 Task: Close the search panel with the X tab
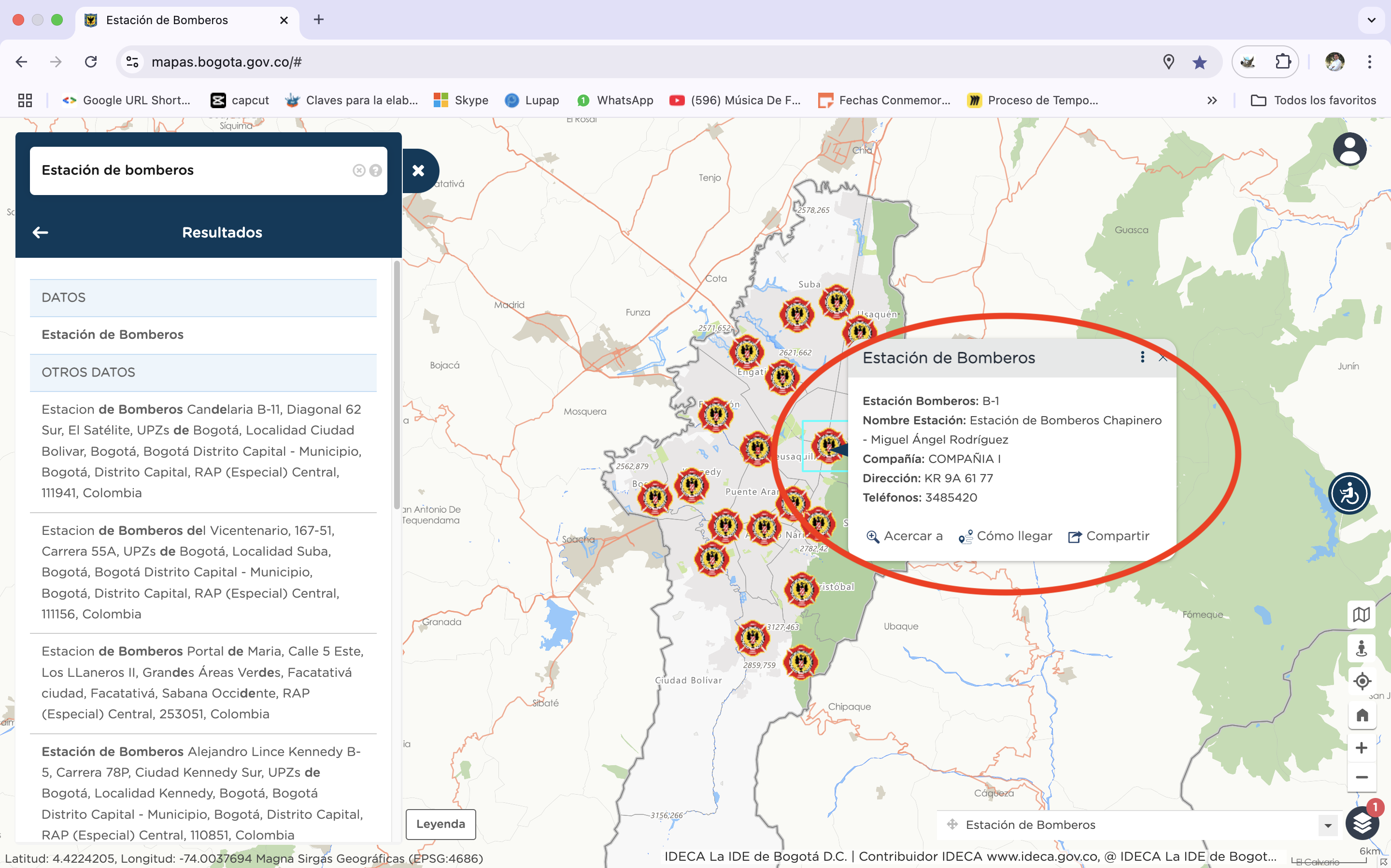[x=419, y=170]
